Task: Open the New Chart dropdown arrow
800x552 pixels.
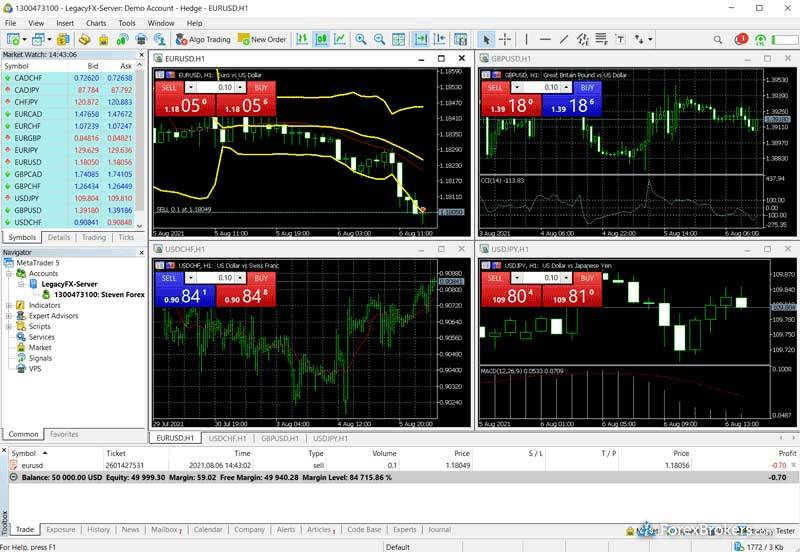Action: point(24,39)
